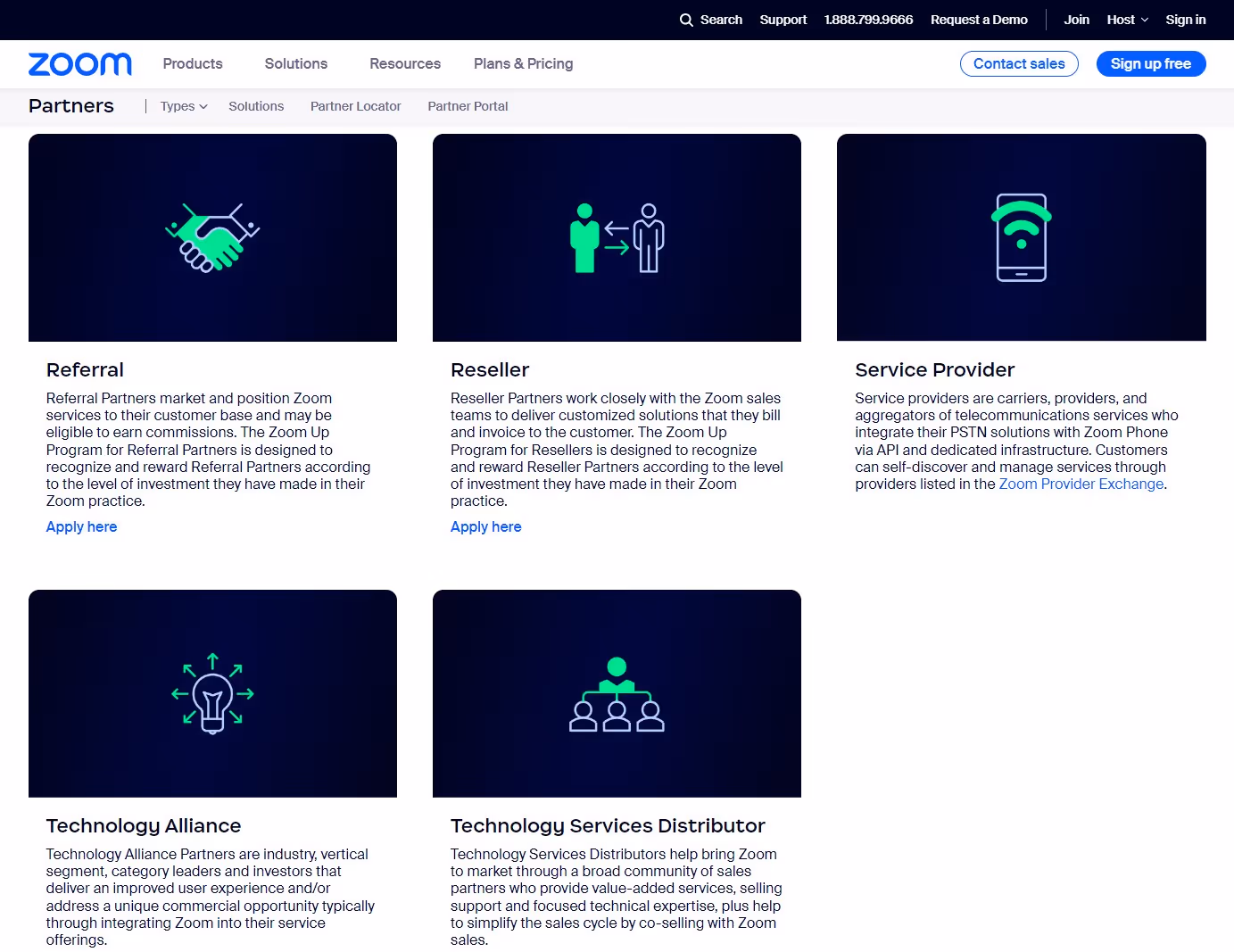Open the Zoom Provider Exchange link
This screenshot has width=1234, height=952.
click(1081, 484)
